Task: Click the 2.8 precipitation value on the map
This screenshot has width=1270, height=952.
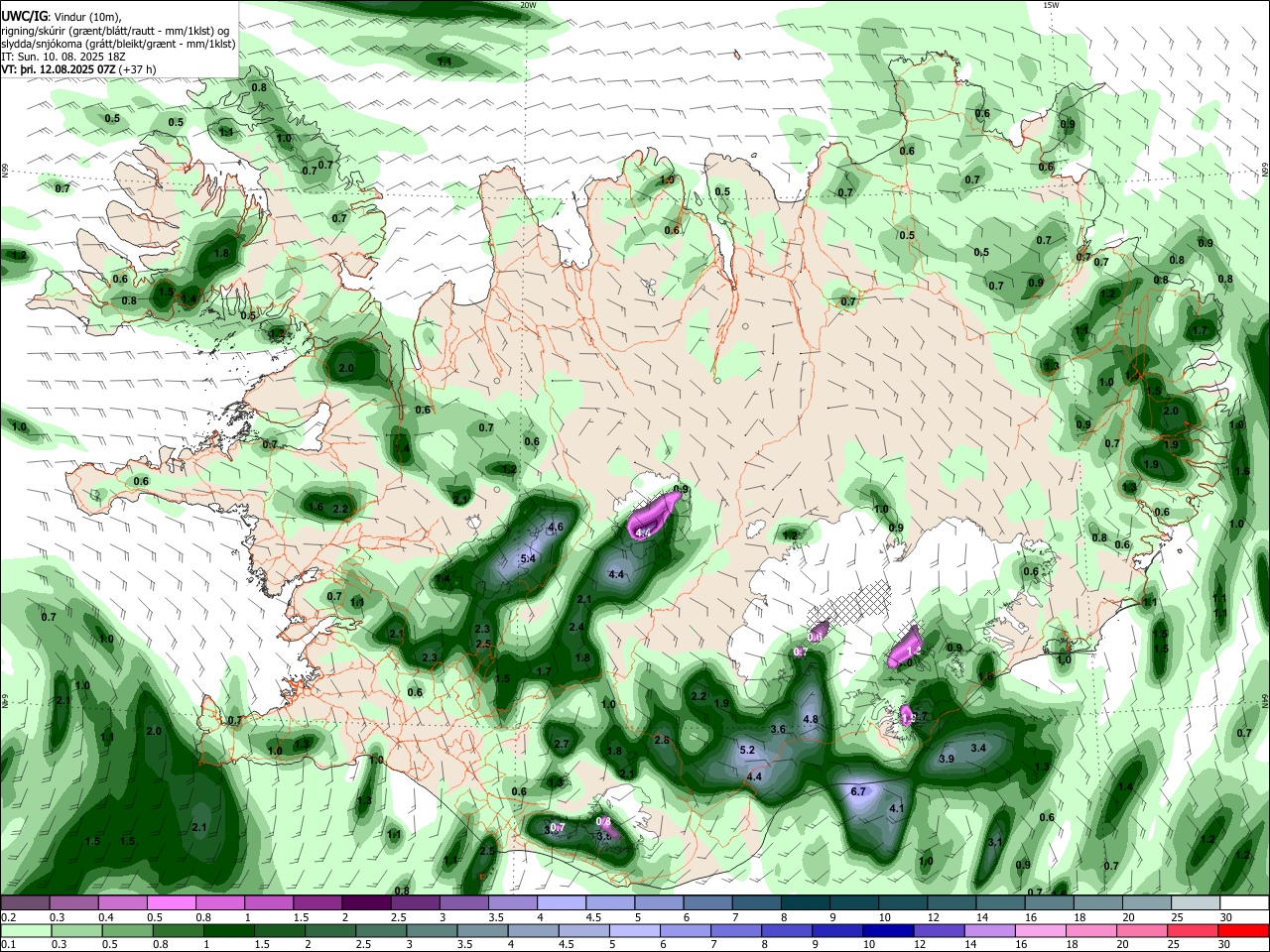Action: pyautogui.click(x=662, y=741)
